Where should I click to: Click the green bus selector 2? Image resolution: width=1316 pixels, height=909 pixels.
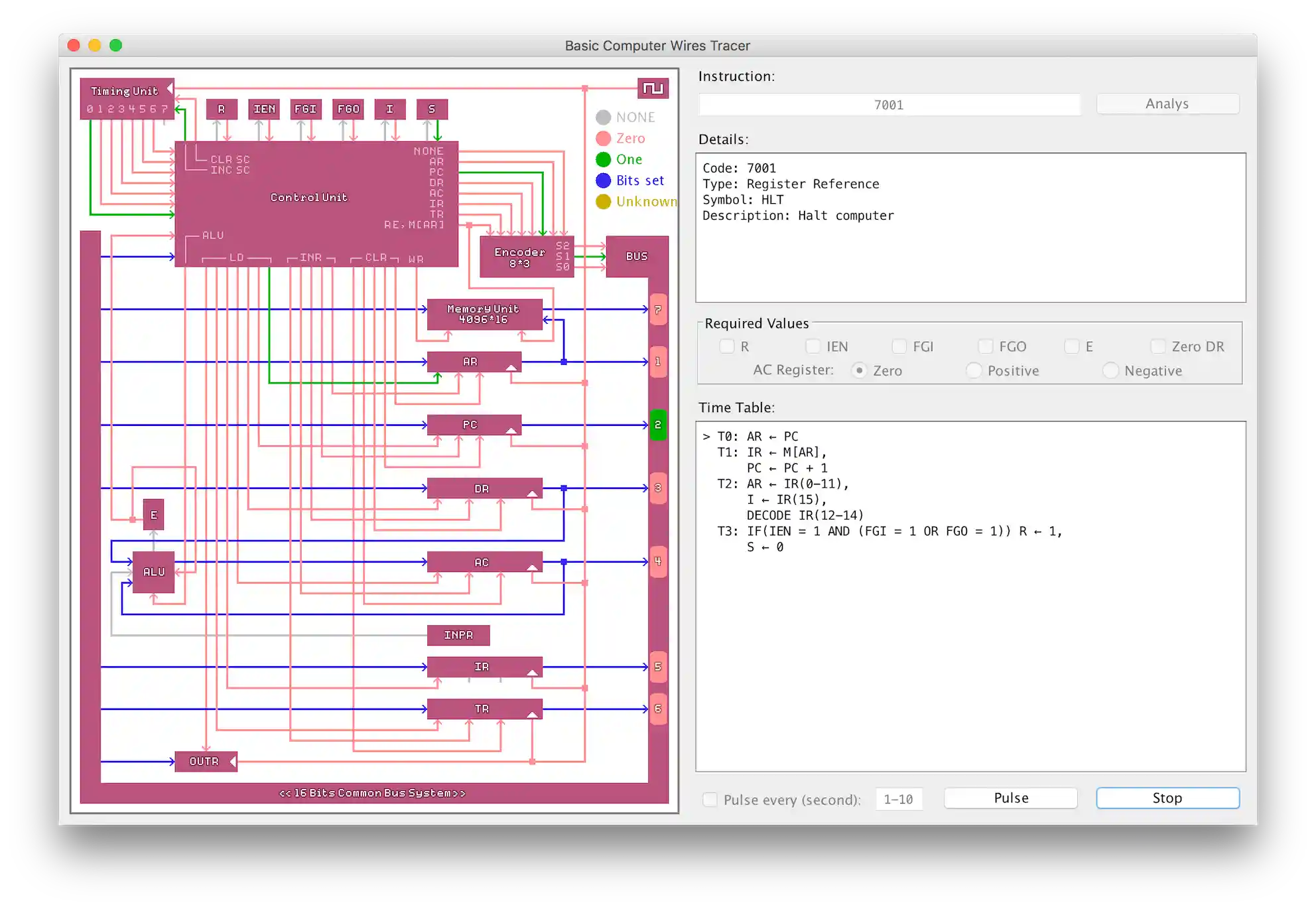(658, 425)
